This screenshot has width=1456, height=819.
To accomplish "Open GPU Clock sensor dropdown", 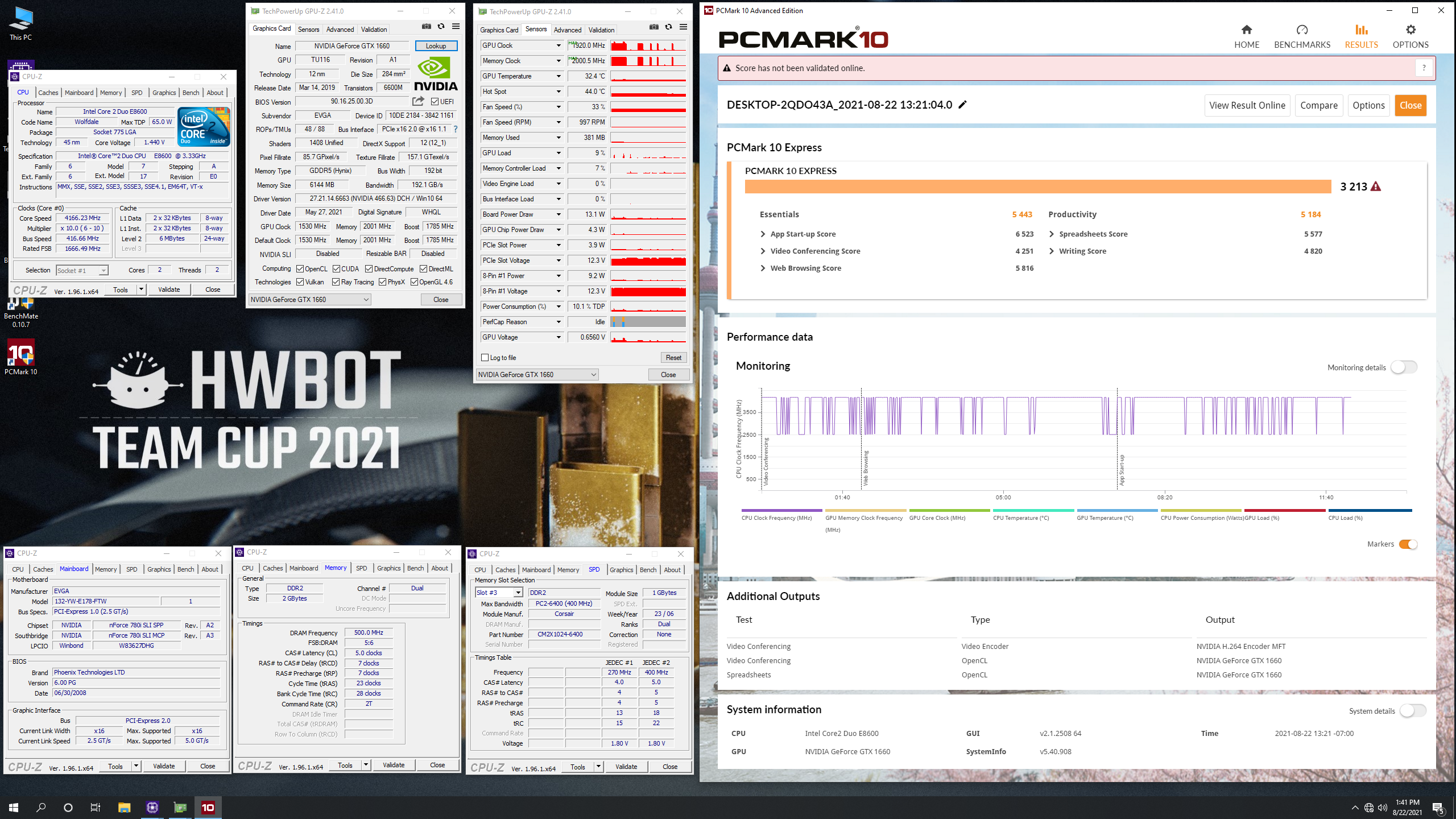I will click(x=558, y=45).
